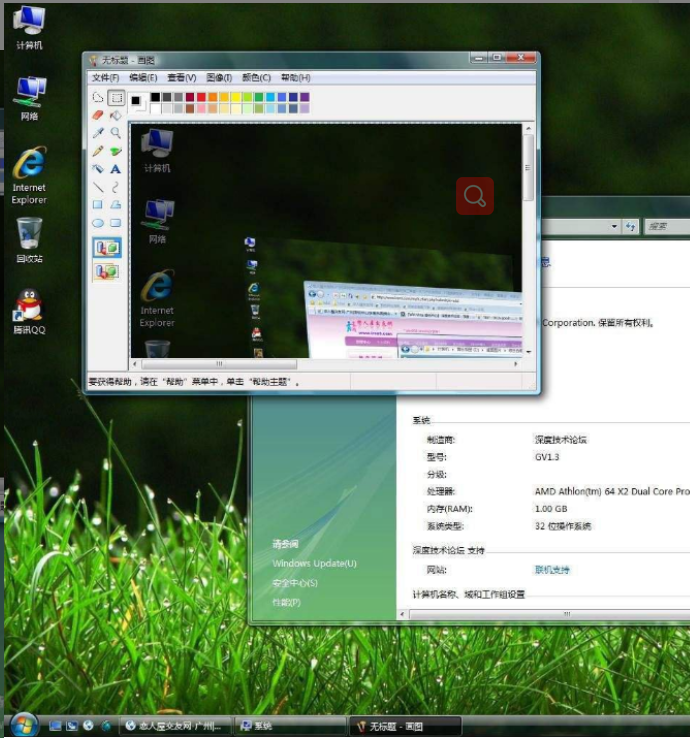Enable the transparent selection option in toolbox
Viewport: 690px width, 738px height.
[106, 271]
